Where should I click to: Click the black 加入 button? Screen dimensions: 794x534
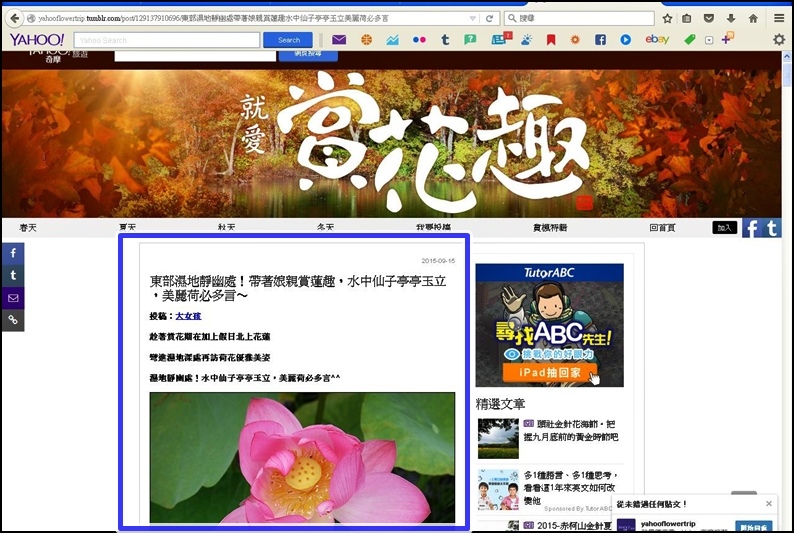pos(725,228)
